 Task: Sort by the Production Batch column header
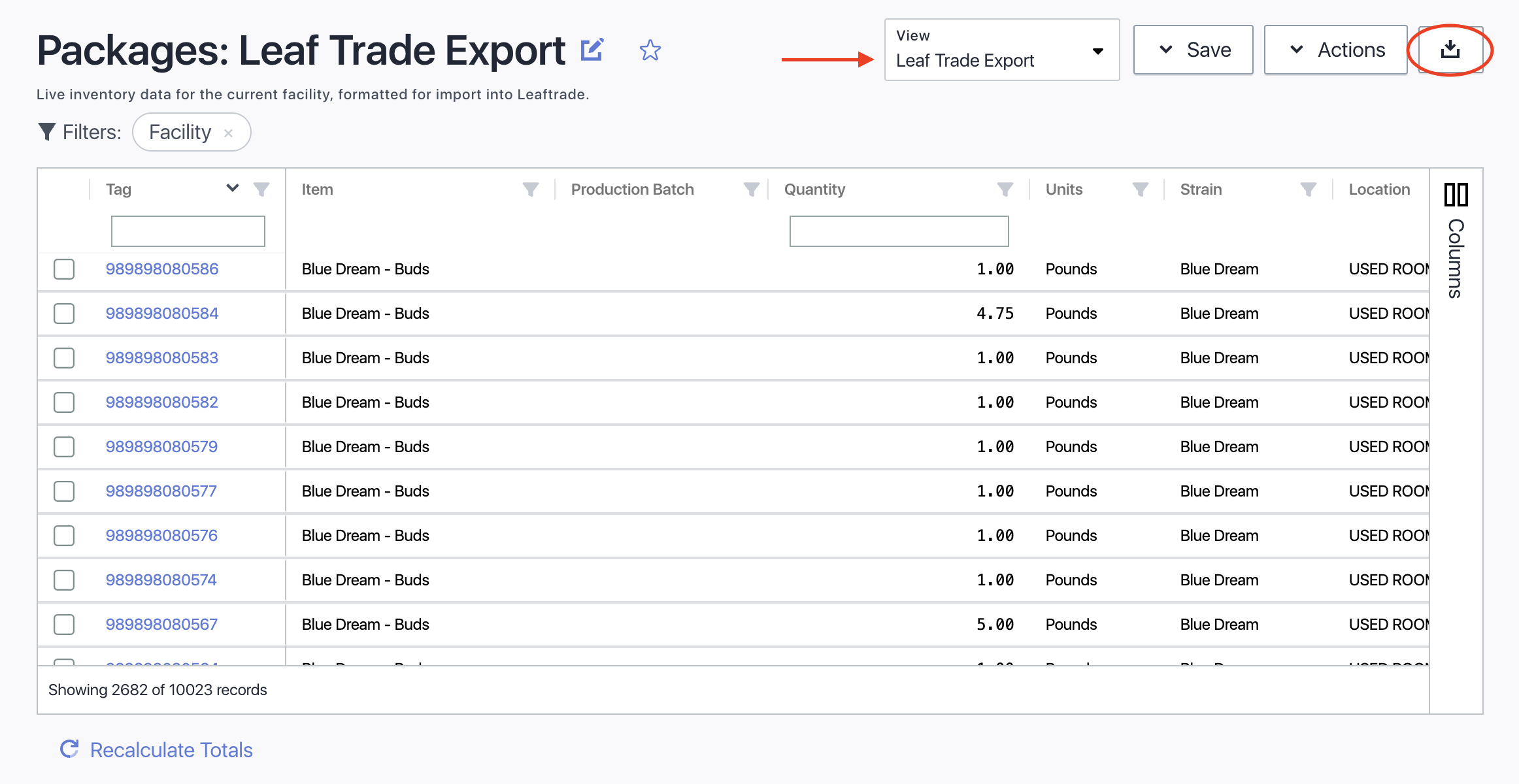pos(633,189)
